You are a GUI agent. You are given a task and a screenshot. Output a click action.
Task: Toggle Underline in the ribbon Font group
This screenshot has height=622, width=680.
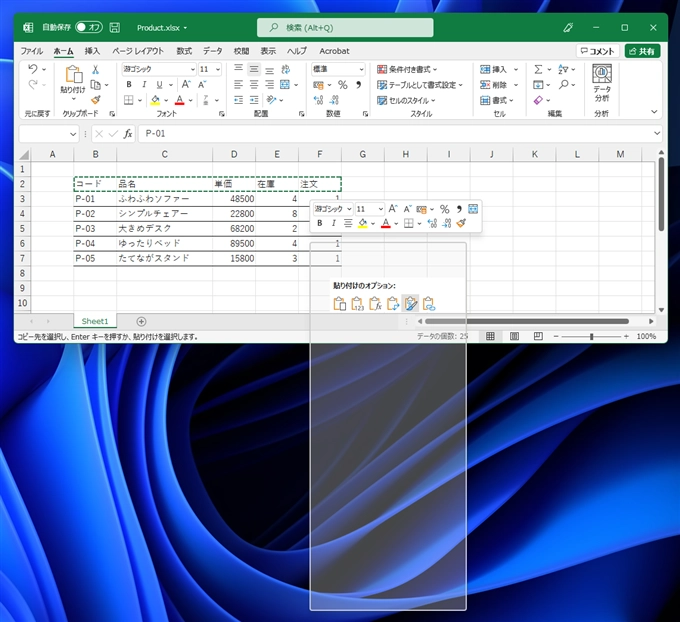coord(159,85)
